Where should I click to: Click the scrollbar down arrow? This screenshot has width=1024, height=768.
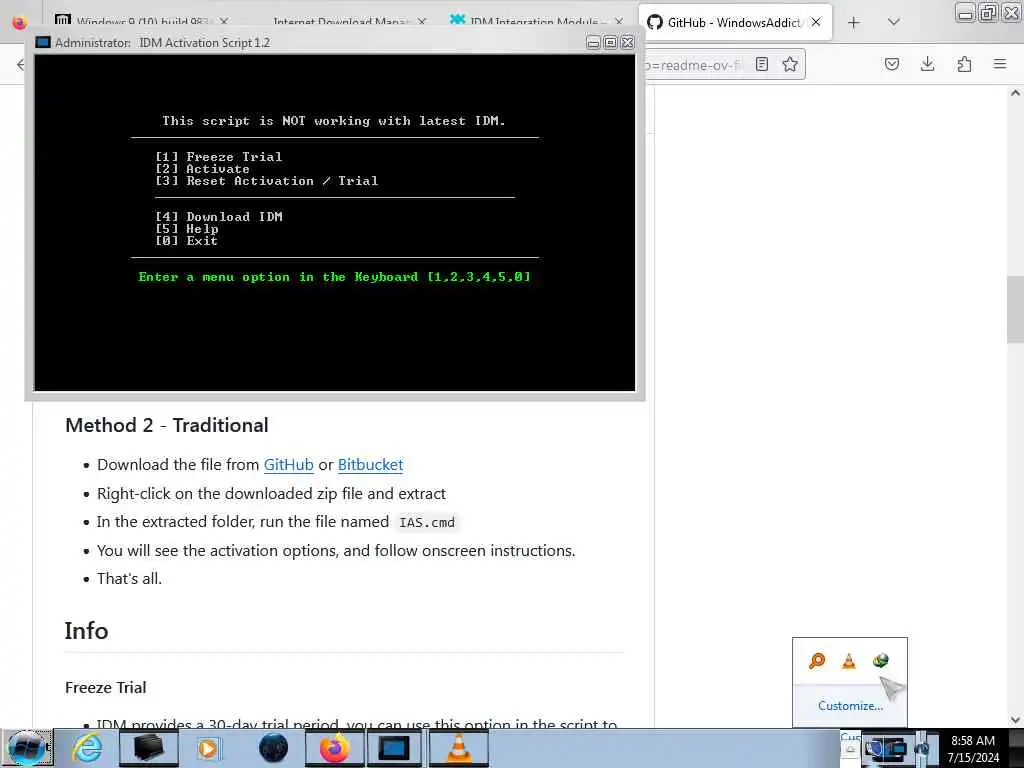click(1015, 720)
